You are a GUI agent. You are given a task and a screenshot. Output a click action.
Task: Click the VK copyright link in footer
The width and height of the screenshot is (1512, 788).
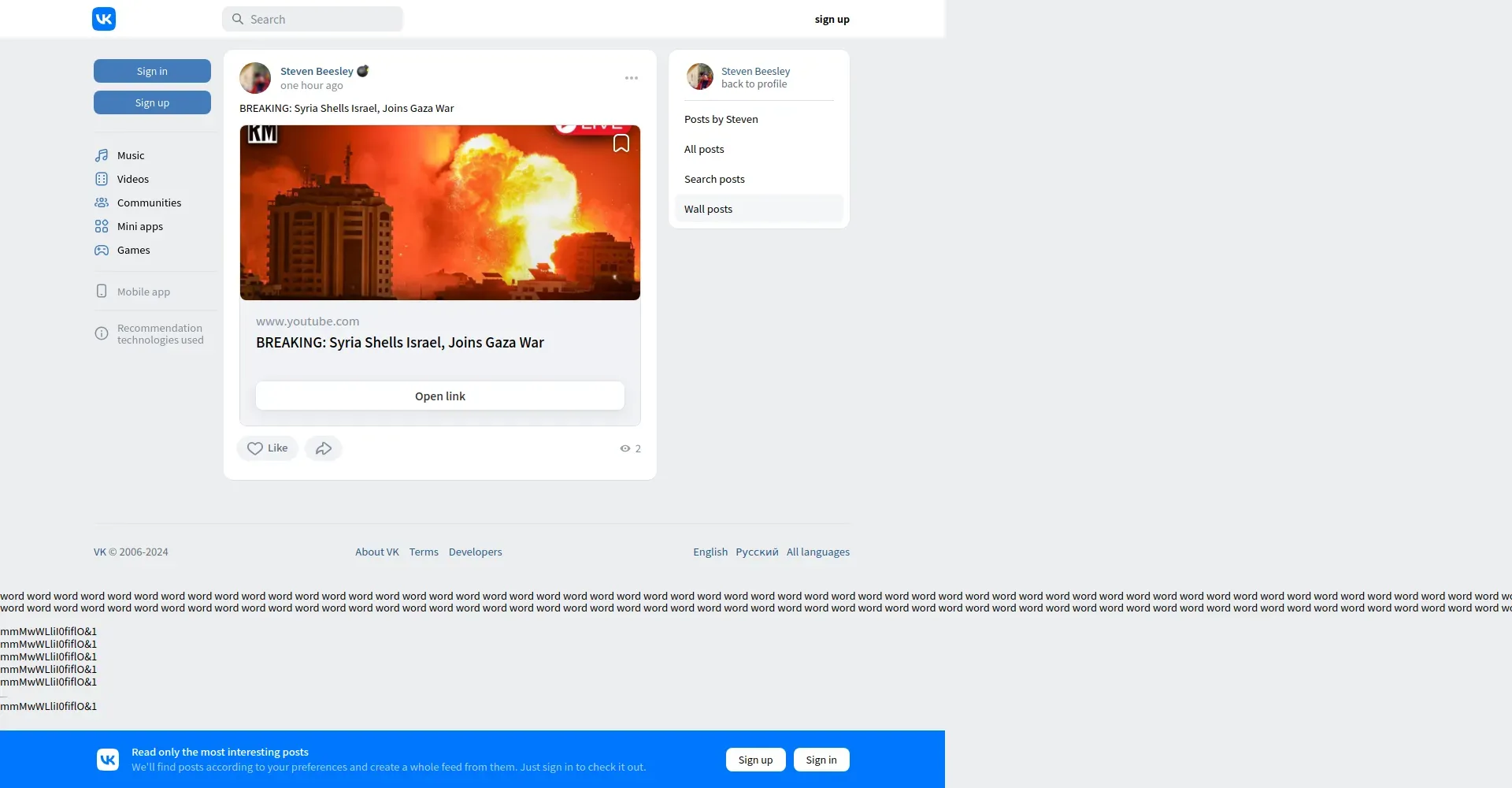[x=100, y=552]
